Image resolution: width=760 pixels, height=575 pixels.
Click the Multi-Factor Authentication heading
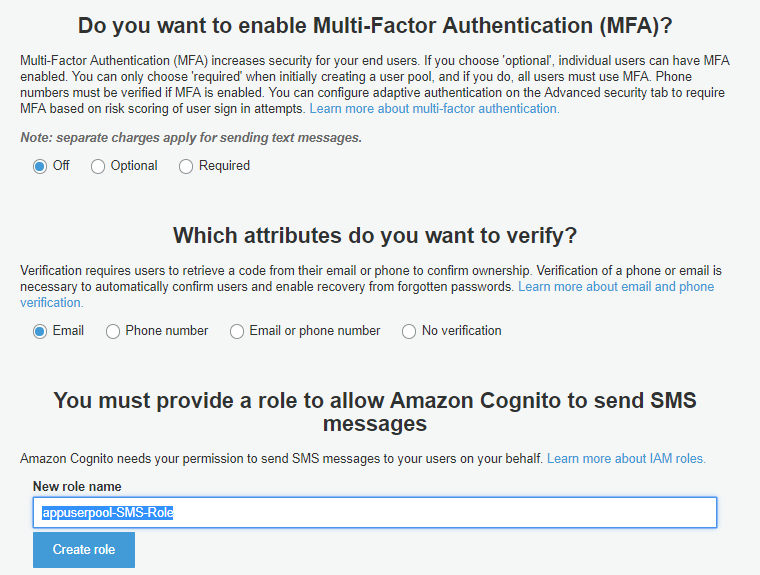coord(375,27)
